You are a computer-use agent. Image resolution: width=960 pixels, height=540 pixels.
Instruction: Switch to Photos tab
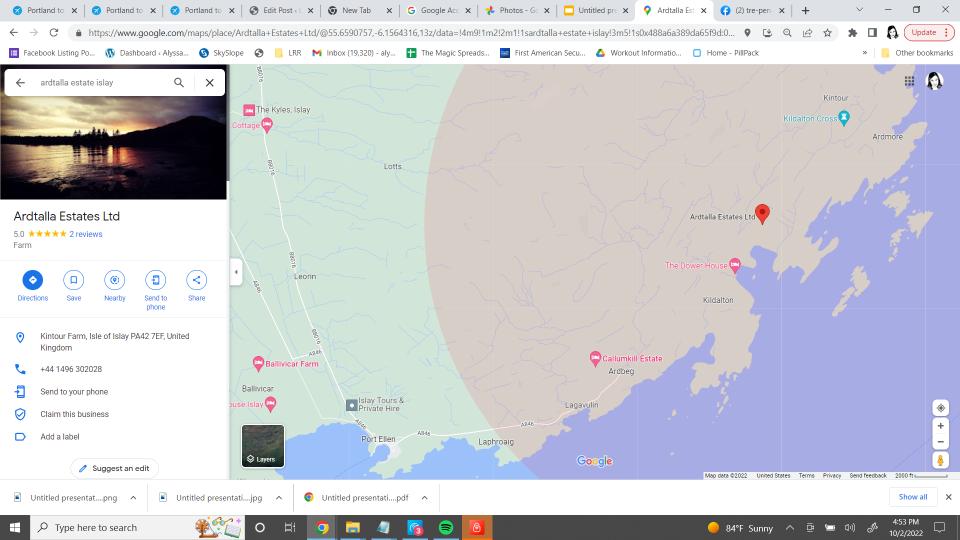click(517, 10)
